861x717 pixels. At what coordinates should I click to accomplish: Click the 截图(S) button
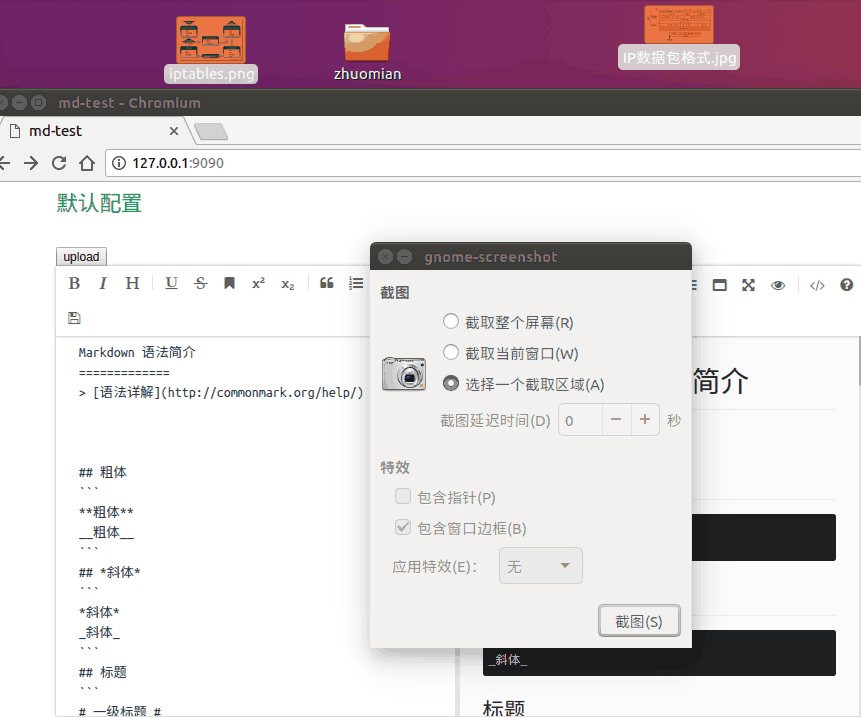pos(639,621)
